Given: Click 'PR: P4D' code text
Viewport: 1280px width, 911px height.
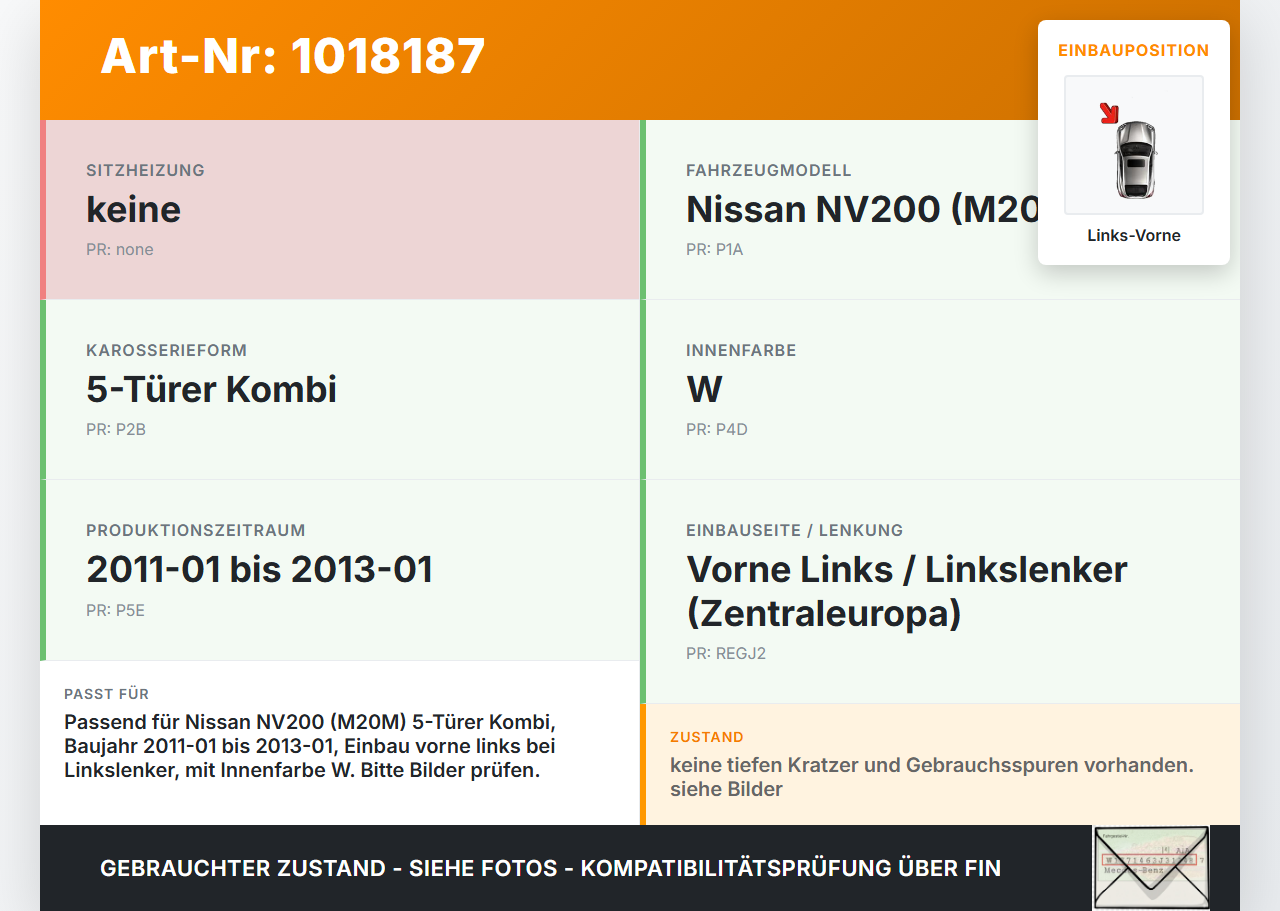Looking at the screenshot, I should coord(717,430).
